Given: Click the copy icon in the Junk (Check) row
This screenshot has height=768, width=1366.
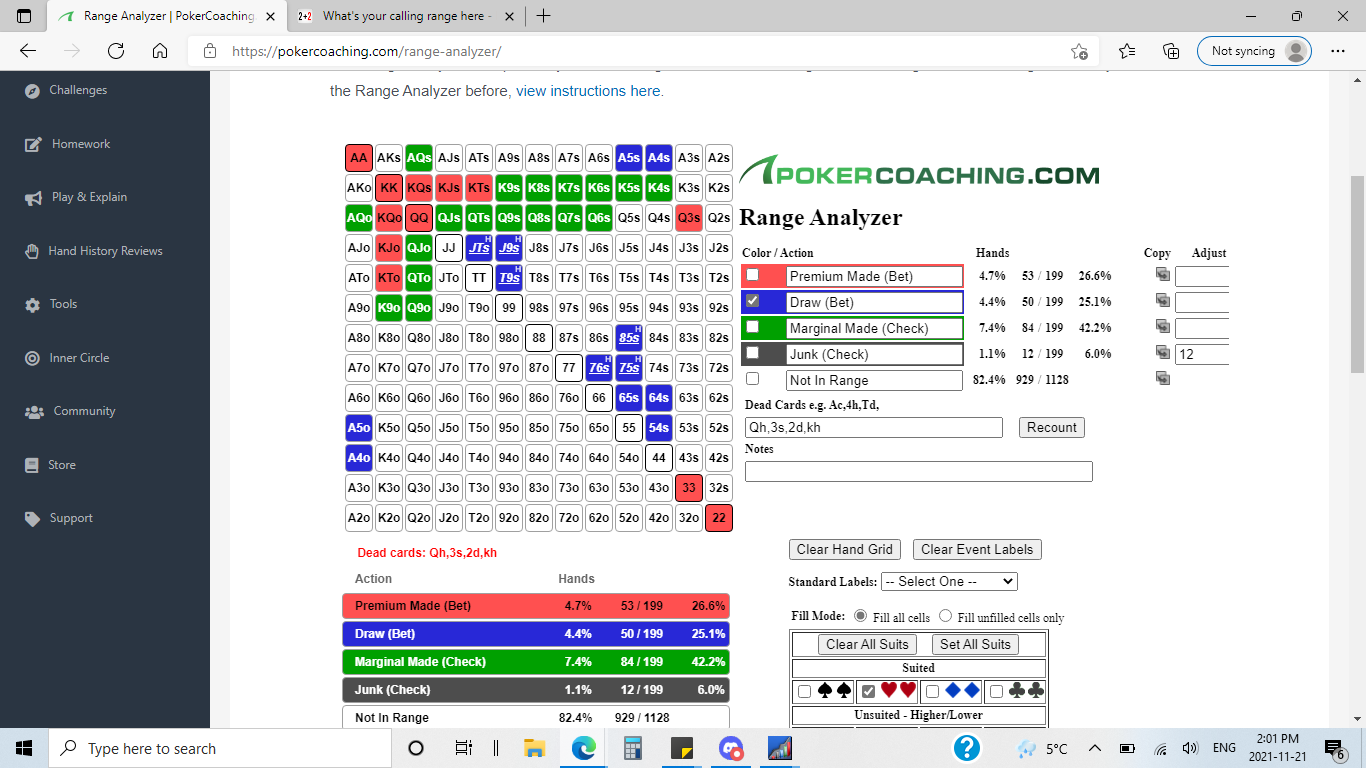Looking at the screenshot, I should [x=1162, y=353].
